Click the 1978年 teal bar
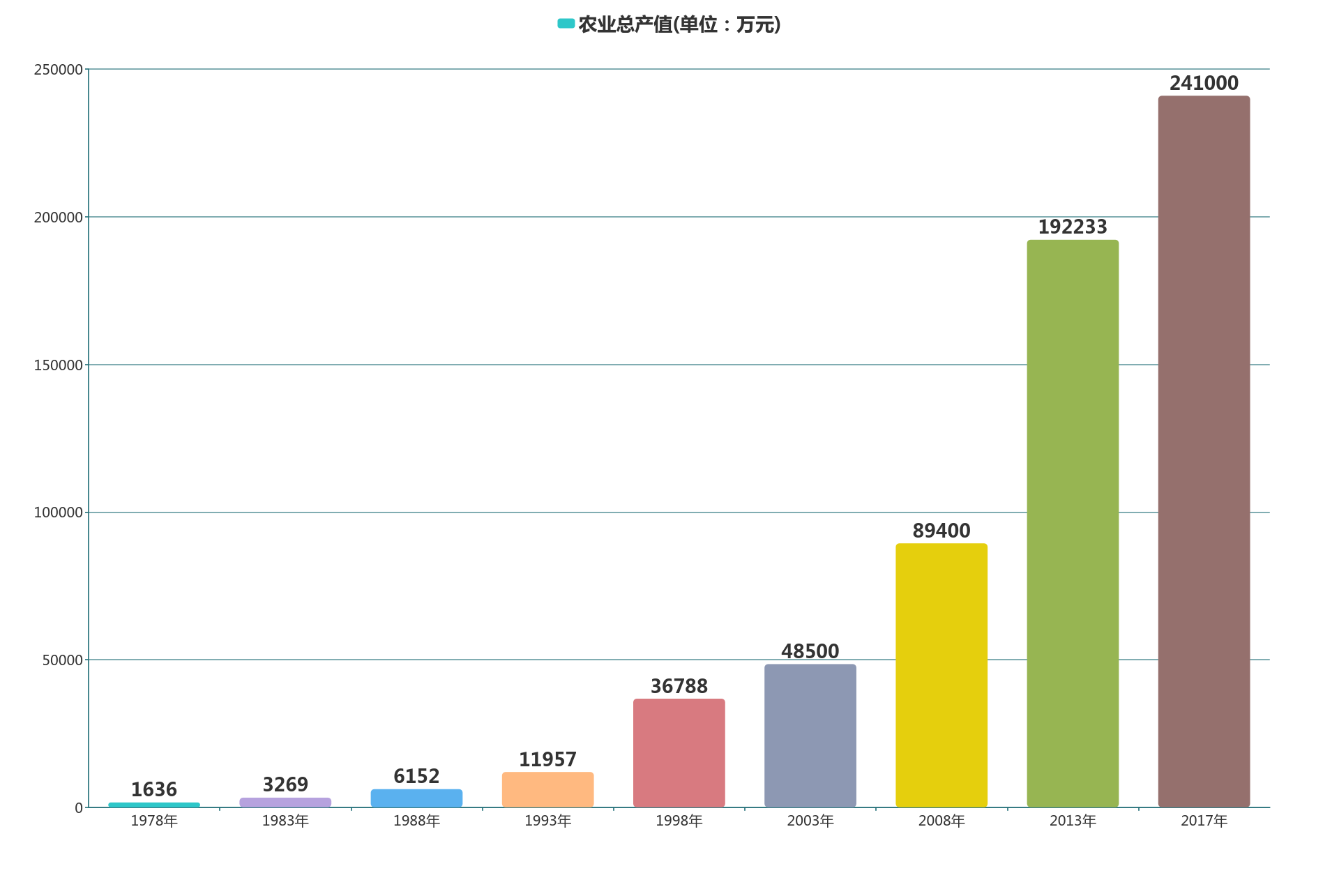 [154, 805]
